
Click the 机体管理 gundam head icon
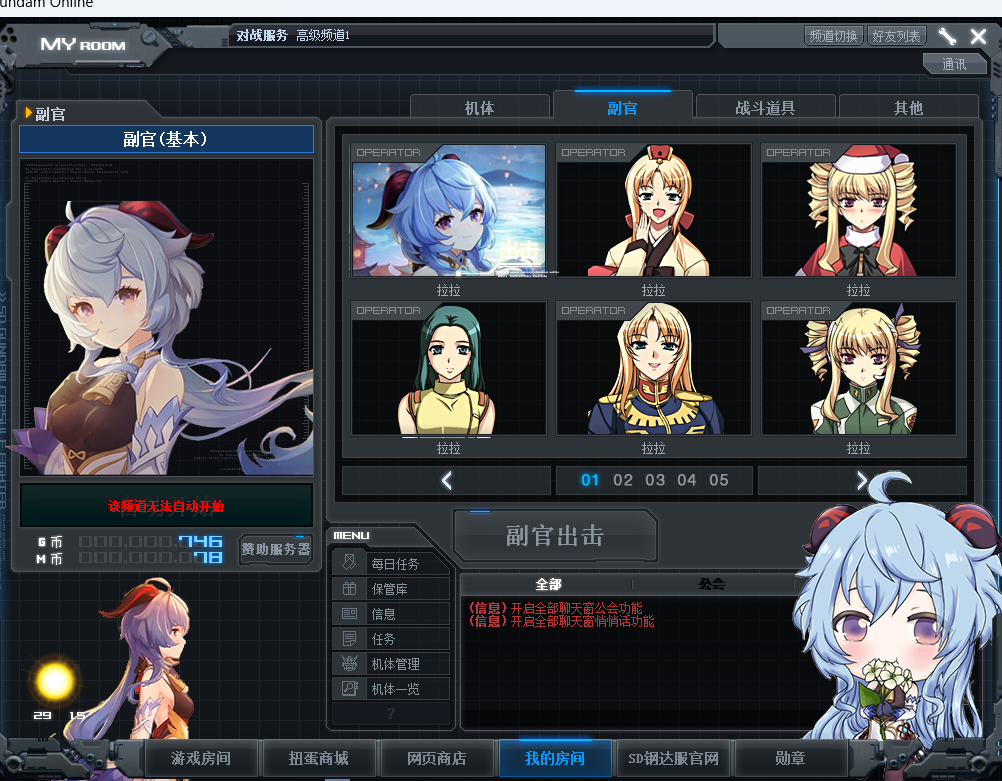point(349,663)
